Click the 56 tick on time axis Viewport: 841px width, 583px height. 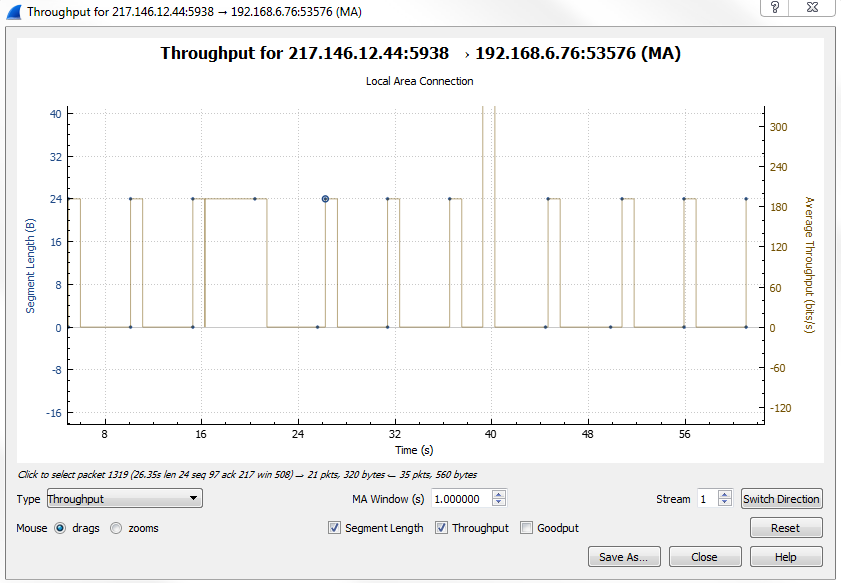click(684, 434)
